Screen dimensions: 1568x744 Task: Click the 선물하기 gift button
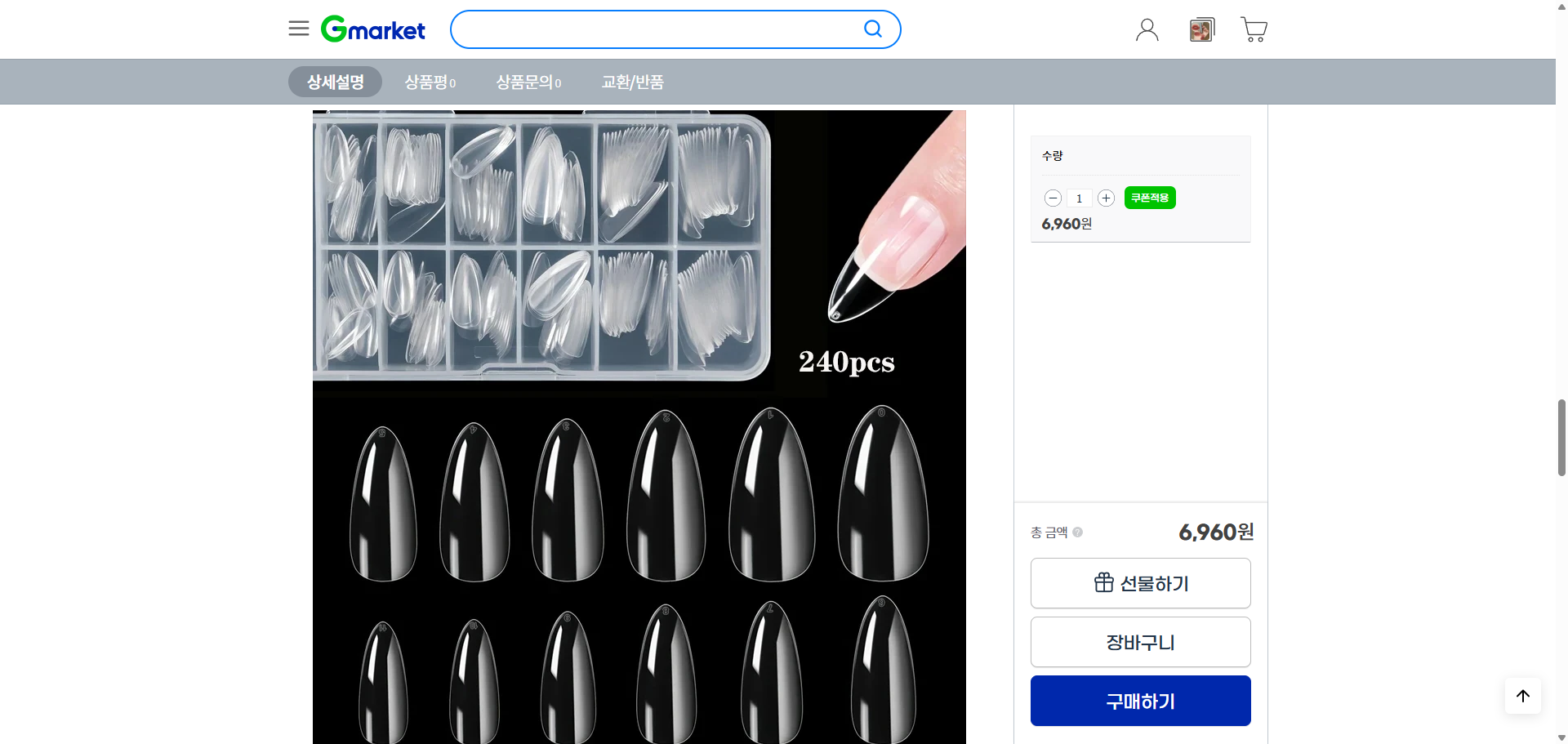tap(1141, 583)
